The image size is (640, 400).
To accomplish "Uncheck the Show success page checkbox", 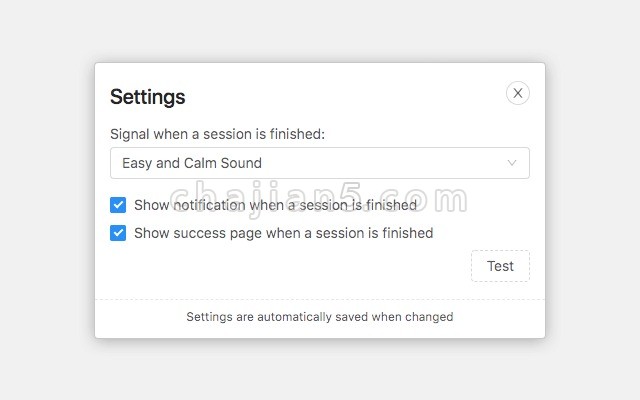I will [x=118, y=233].
